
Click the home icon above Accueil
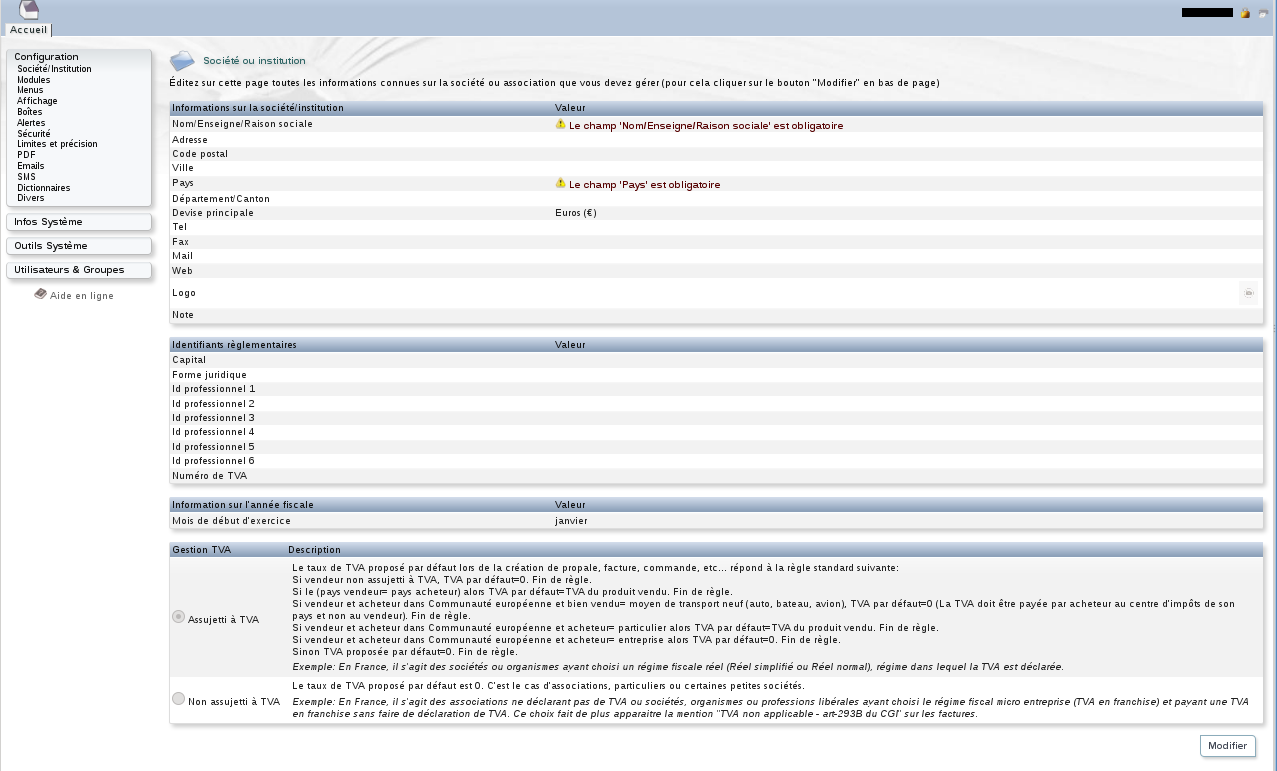pyautogui.click(x=29, y=10)
